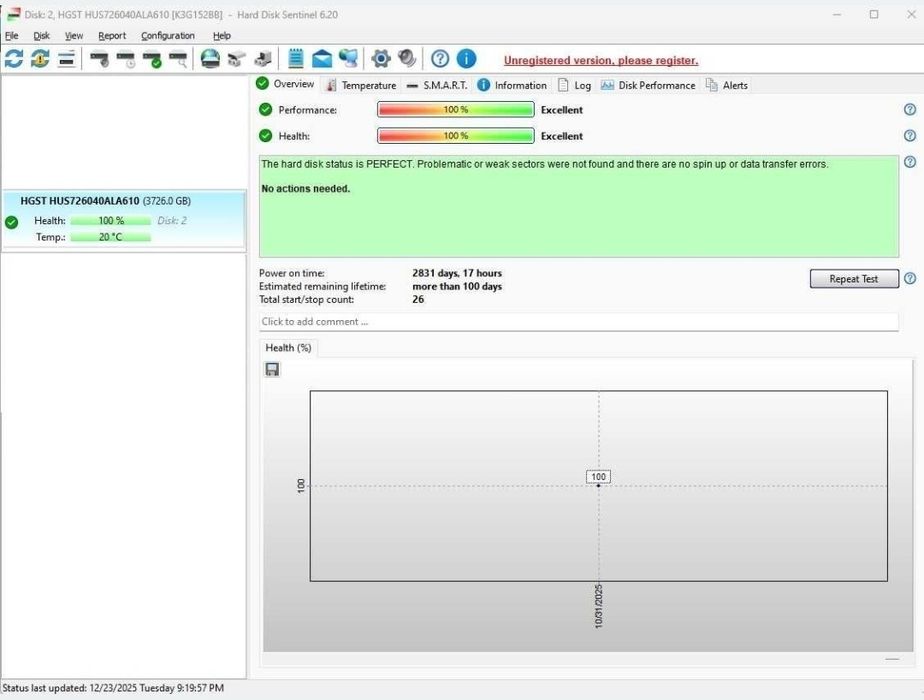The image size is (924, 700).
Task: Click the refresh-with-warning toolbar icon
Action: tap(40, 59)
